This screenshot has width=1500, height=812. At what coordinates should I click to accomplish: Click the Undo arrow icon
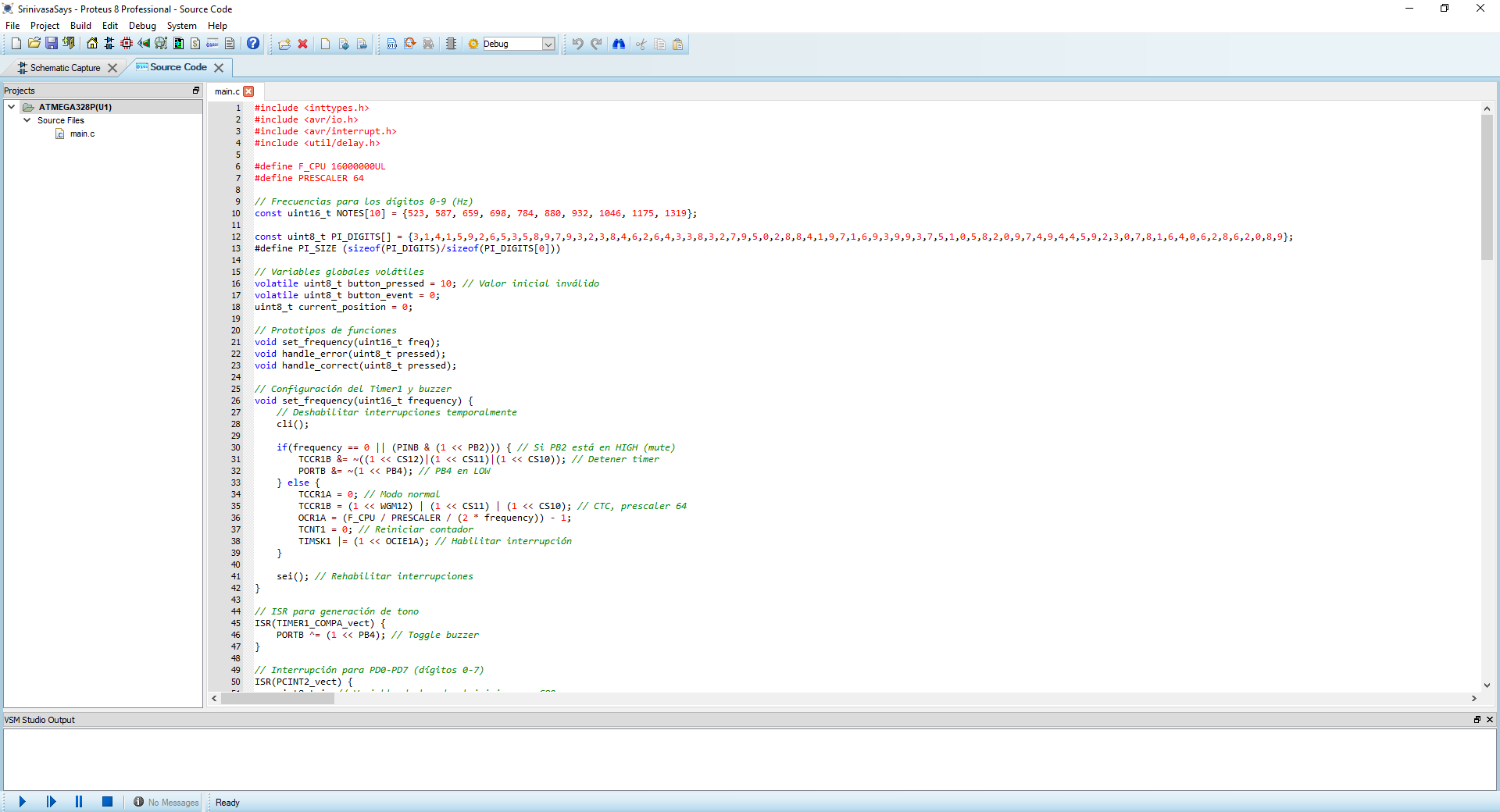click(577, 44)
